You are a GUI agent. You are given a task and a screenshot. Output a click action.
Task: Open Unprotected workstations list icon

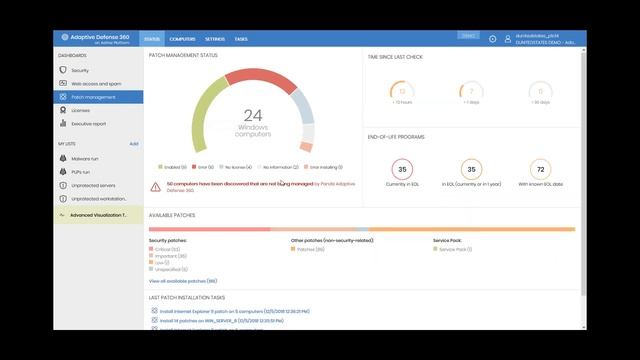point(63,199)
